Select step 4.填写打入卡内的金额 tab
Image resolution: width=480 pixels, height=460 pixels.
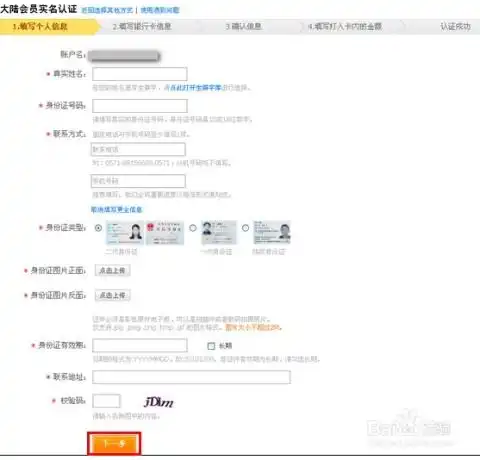(345, 27)
